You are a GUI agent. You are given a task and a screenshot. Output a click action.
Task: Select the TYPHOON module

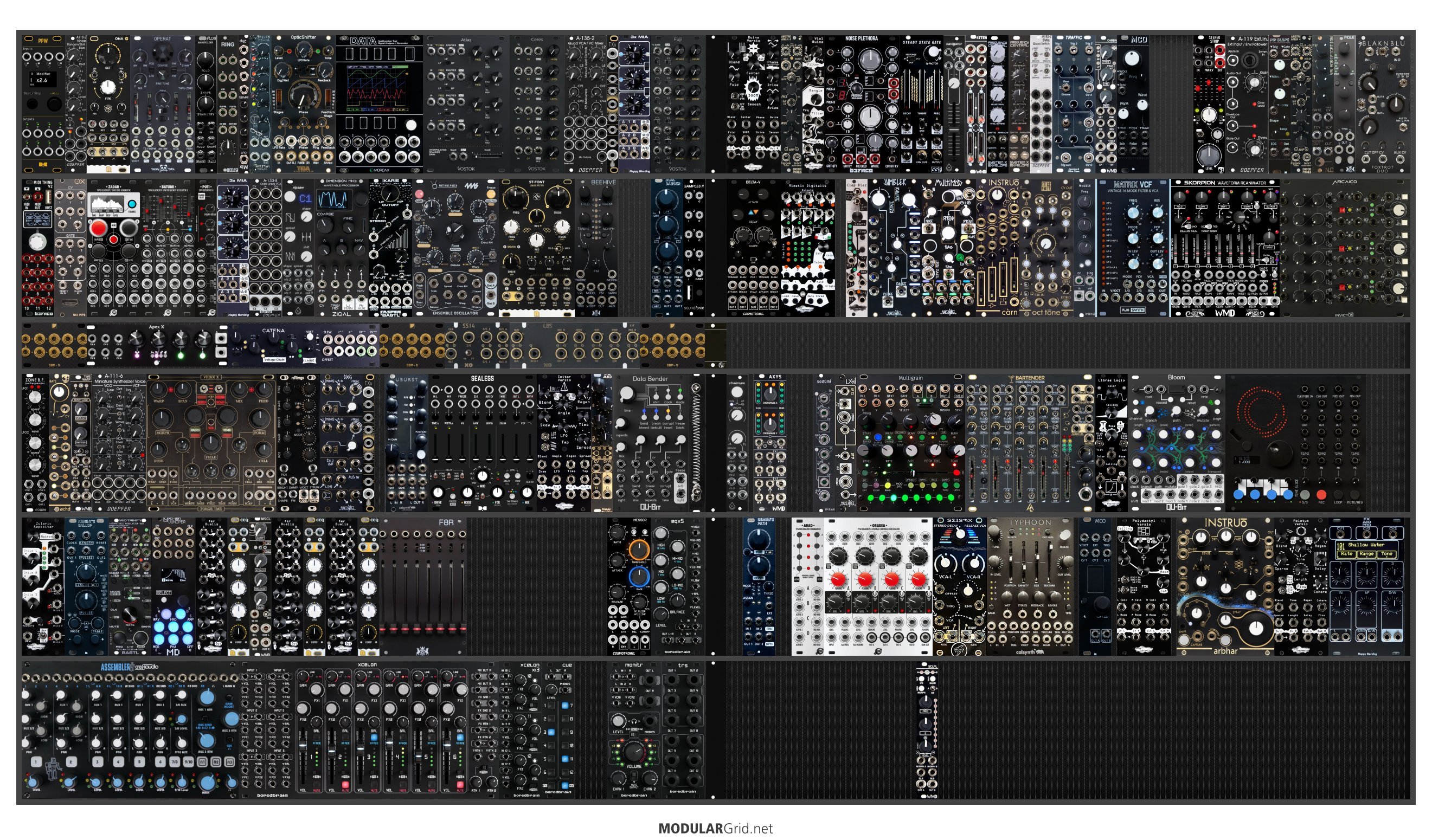coord(1030,586)
